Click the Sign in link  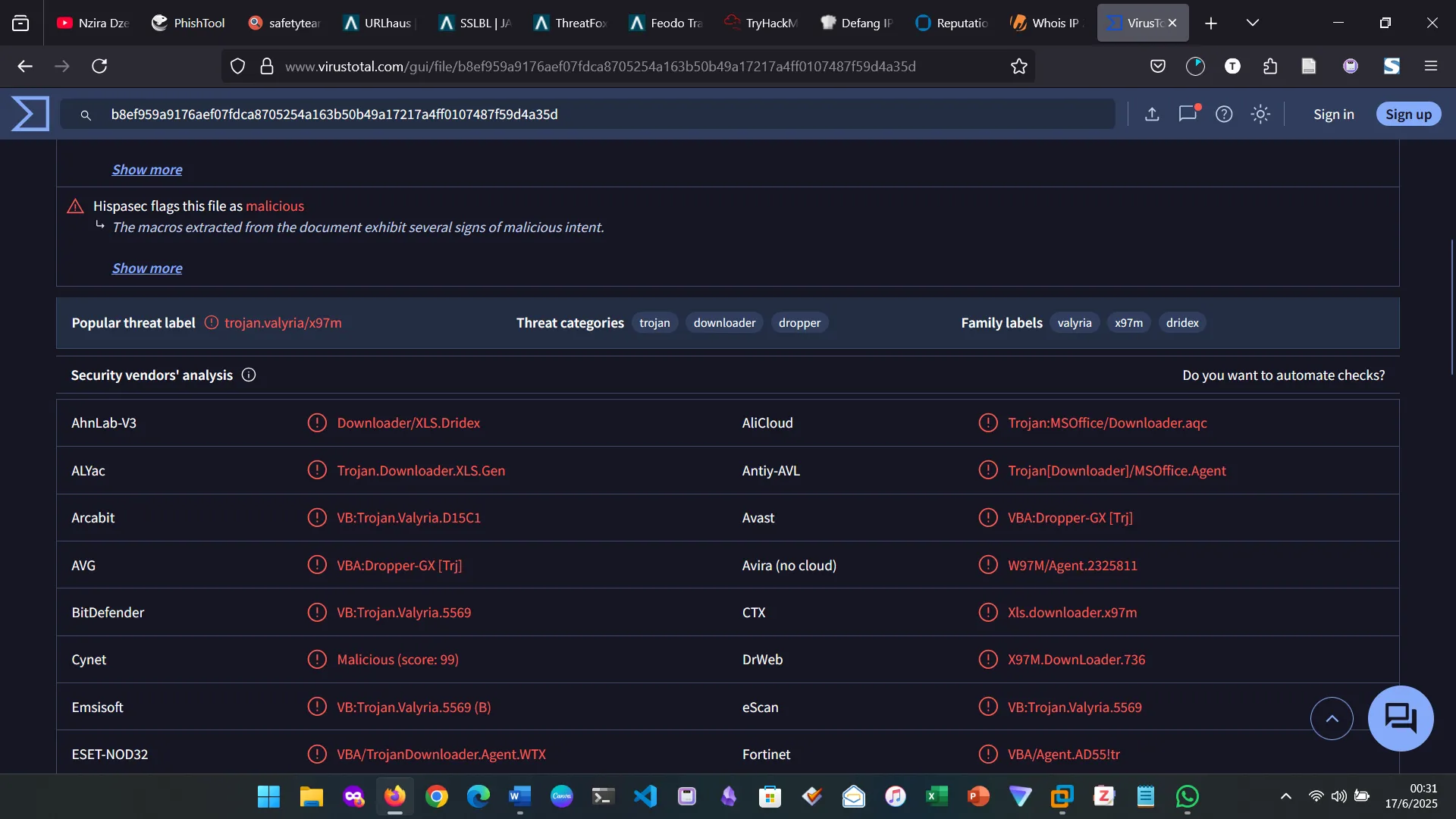1333,114
